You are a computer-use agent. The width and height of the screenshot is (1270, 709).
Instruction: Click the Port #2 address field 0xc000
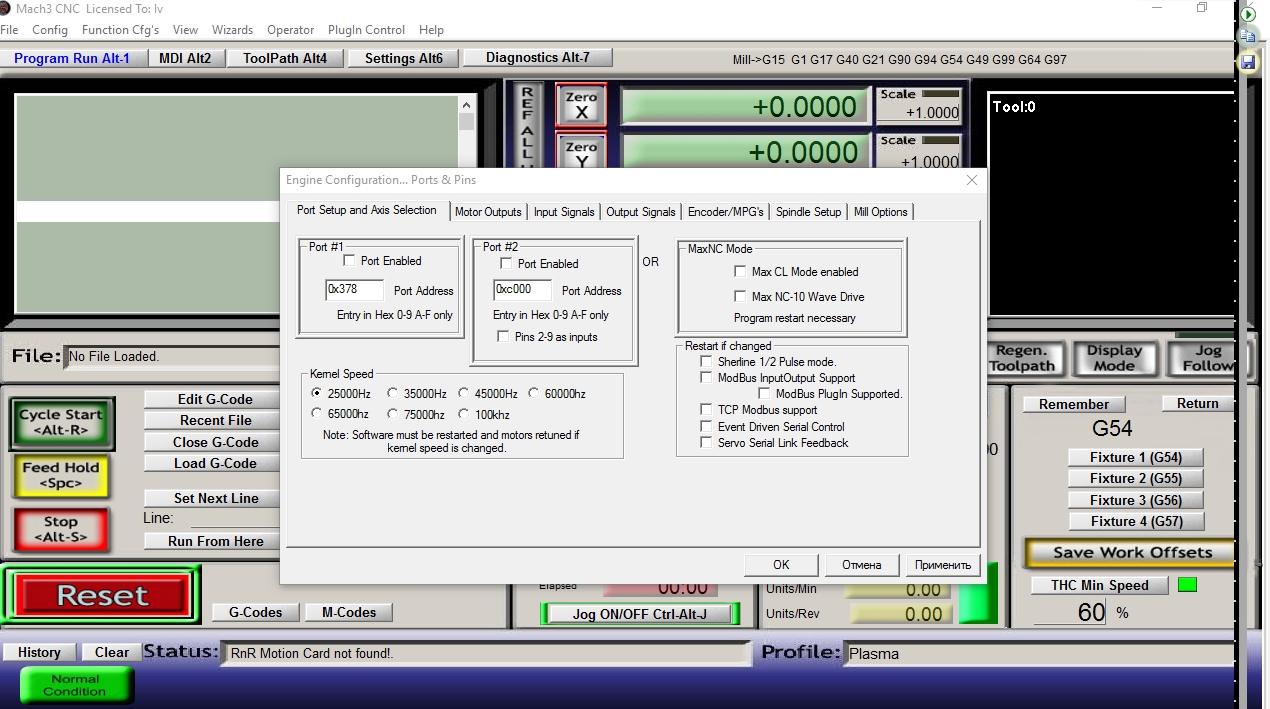[522, 290]
